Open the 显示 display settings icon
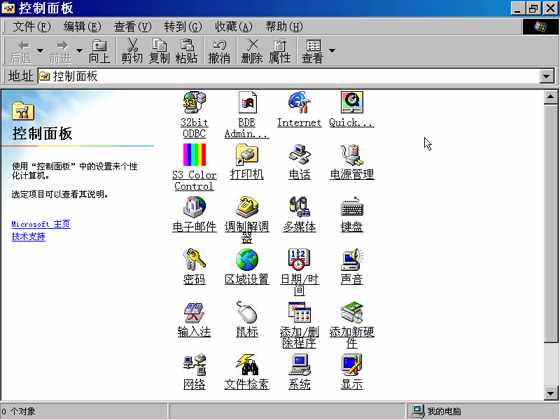Image resolution: width=560 pixels, height=420 pixels. 352,365
